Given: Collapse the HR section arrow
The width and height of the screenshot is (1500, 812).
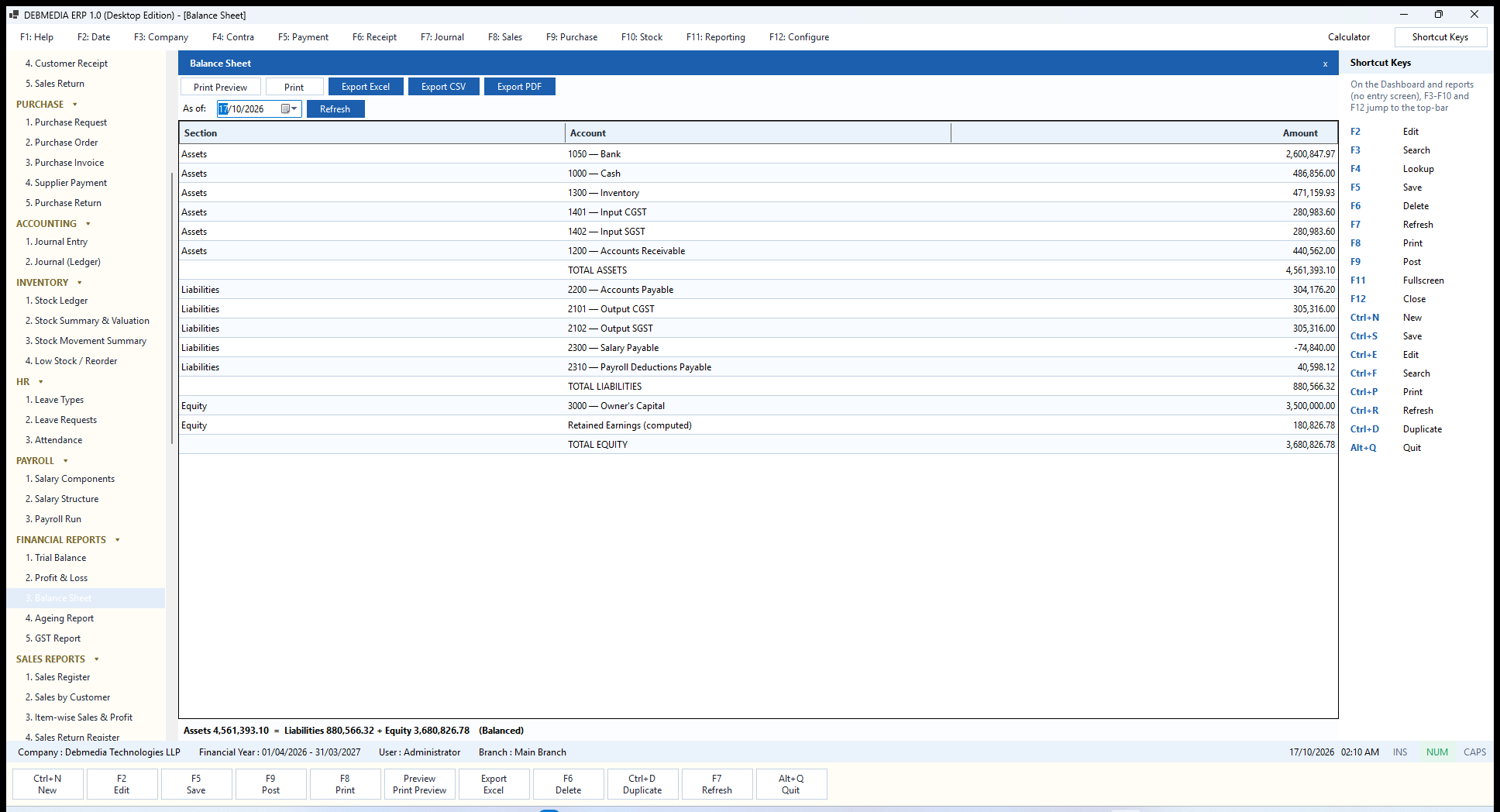Looking at the screenshot, I should (x=41, y=382).
